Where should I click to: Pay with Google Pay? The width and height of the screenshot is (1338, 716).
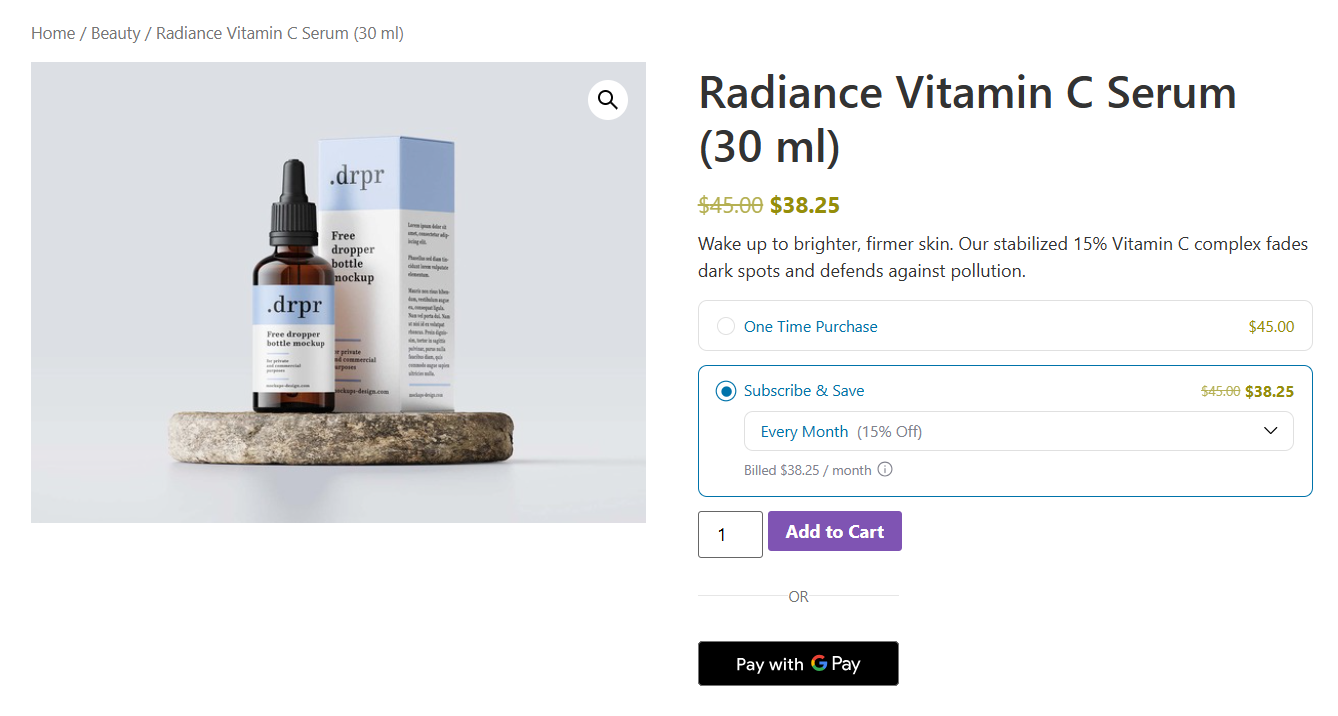[797, 663]
